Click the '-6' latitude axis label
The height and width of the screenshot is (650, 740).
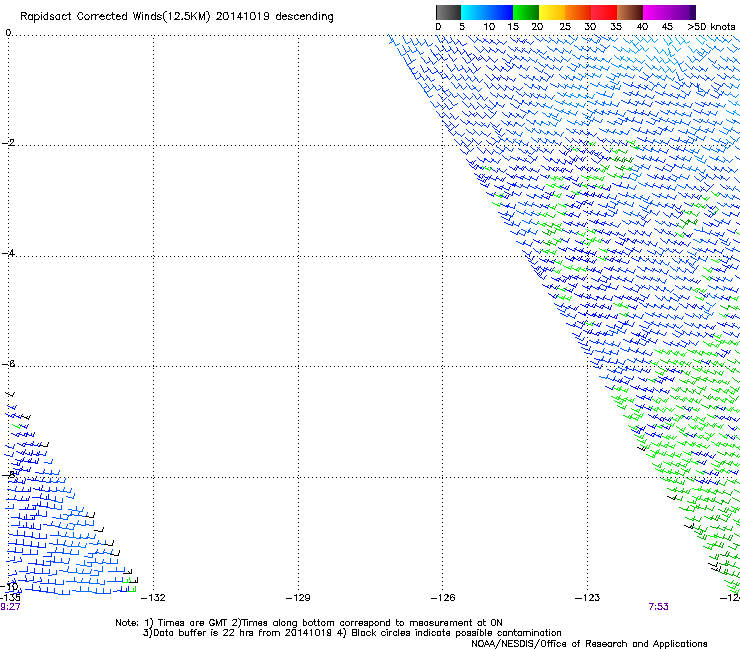point(8,363)
